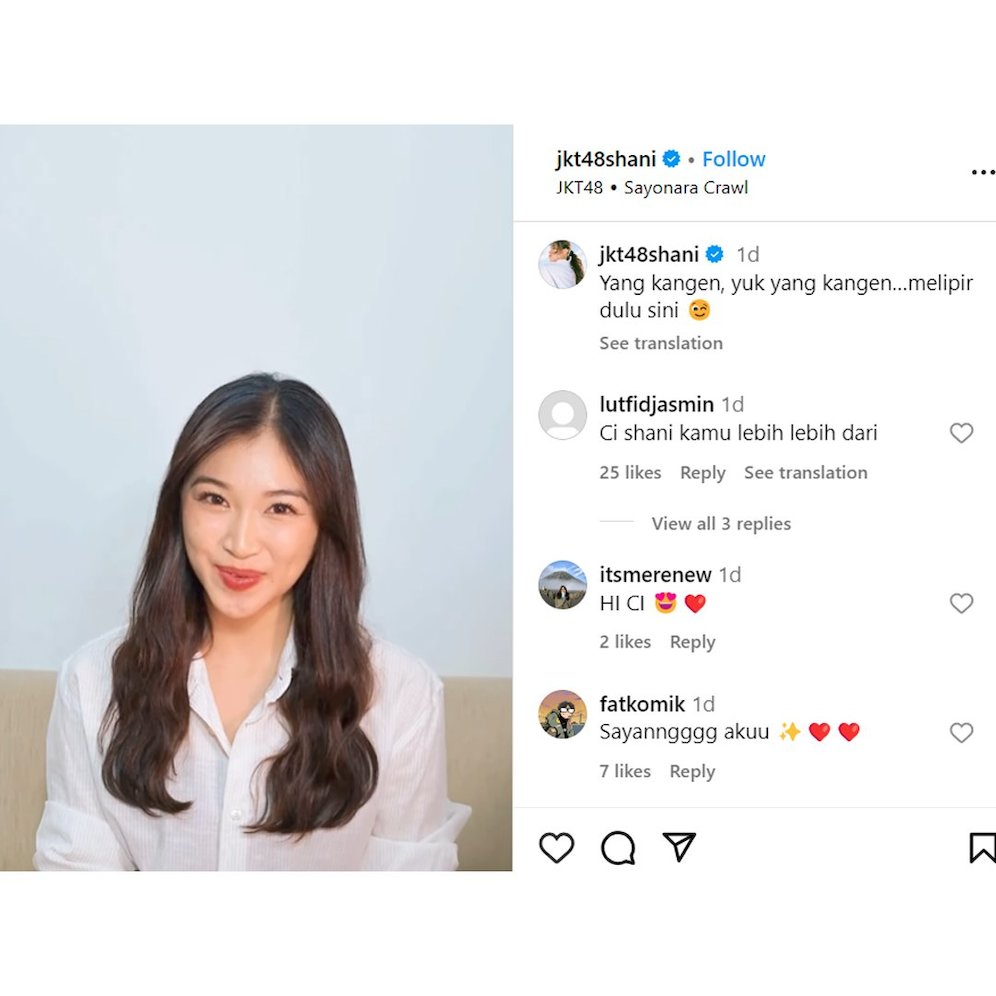See translation of lutfidjasmin's comment

pyautogui.click(x=805, y=473)
